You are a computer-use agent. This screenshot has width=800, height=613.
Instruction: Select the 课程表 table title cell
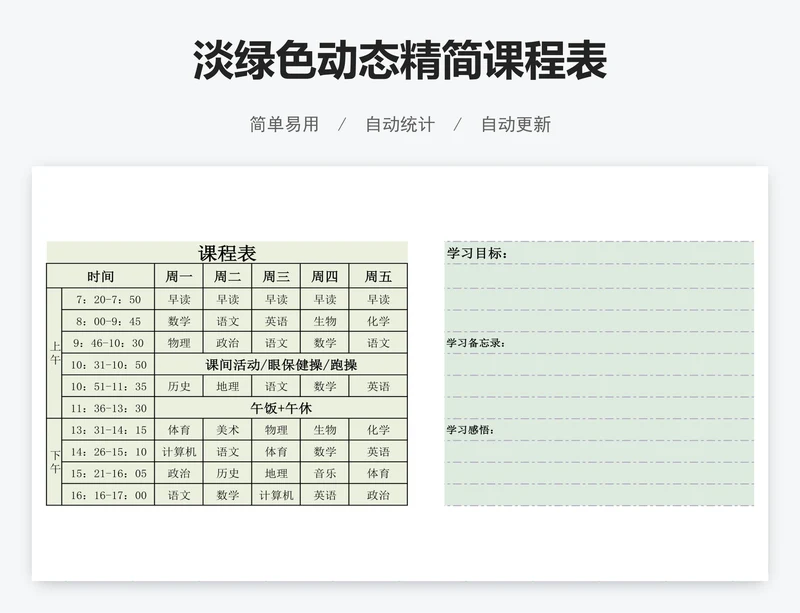pos(227,253)
